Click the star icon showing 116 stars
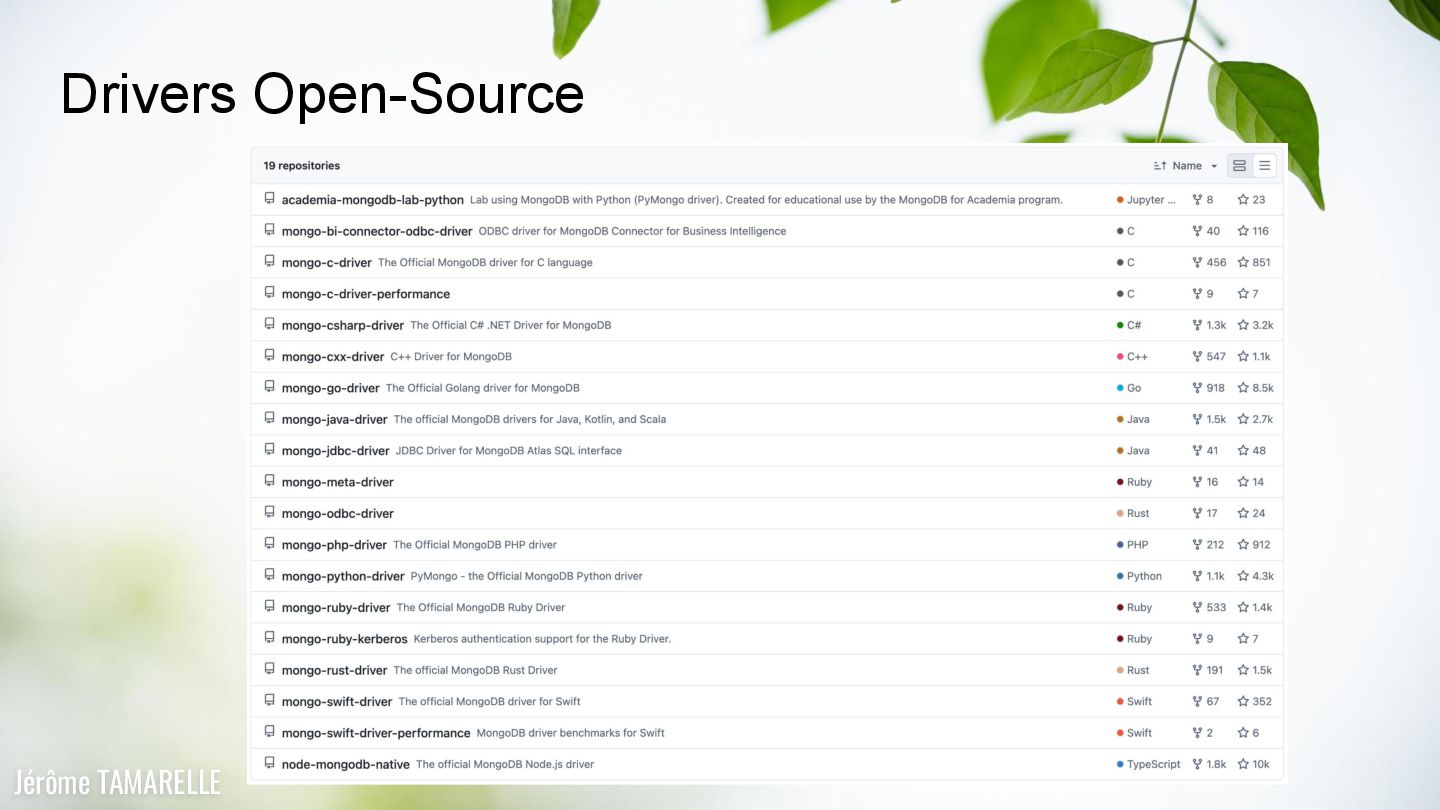This screenshot has height=810, width=1440. point(1243,231)
